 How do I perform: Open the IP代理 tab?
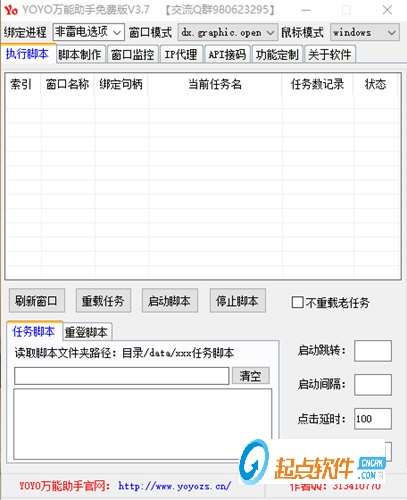[181, 54]
